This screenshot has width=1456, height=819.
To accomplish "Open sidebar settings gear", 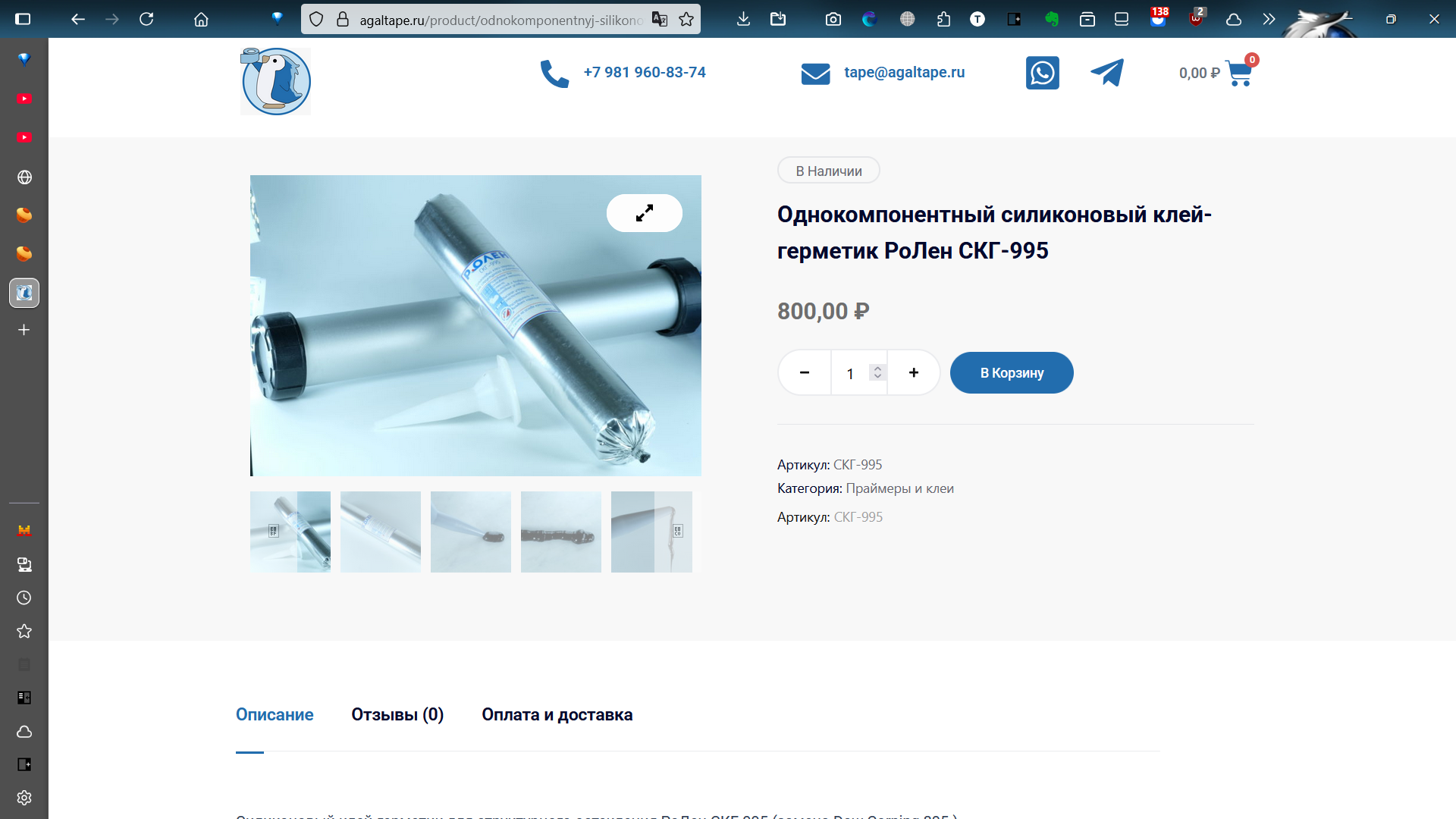I will click(24, 798).
